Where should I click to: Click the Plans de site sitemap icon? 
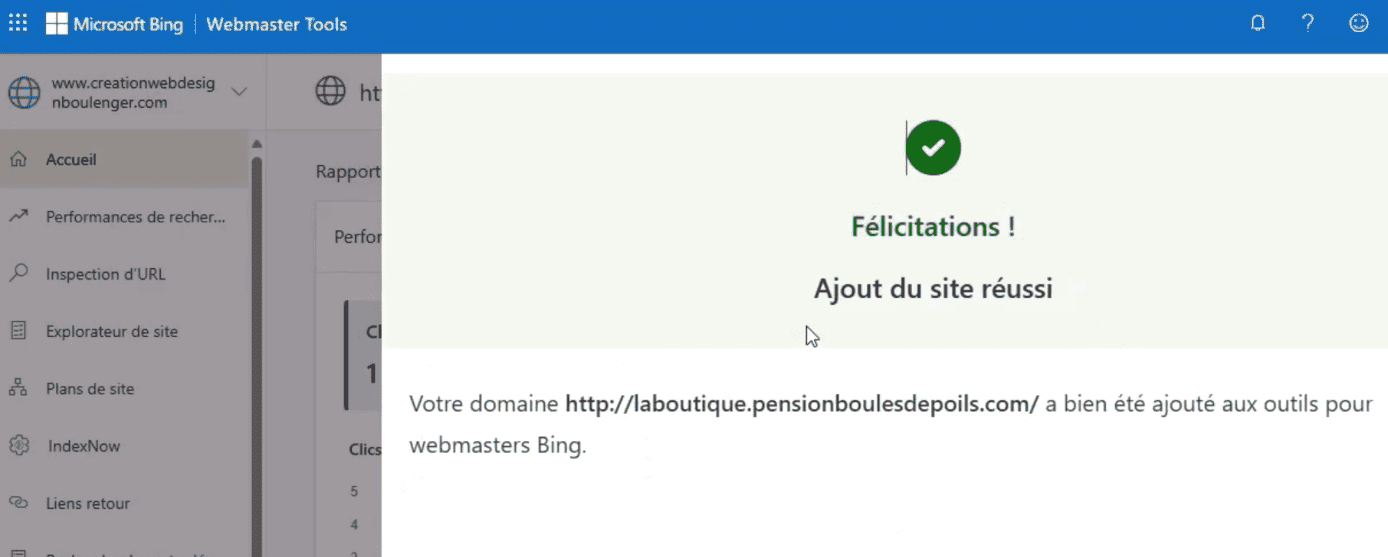pos(18,388)
